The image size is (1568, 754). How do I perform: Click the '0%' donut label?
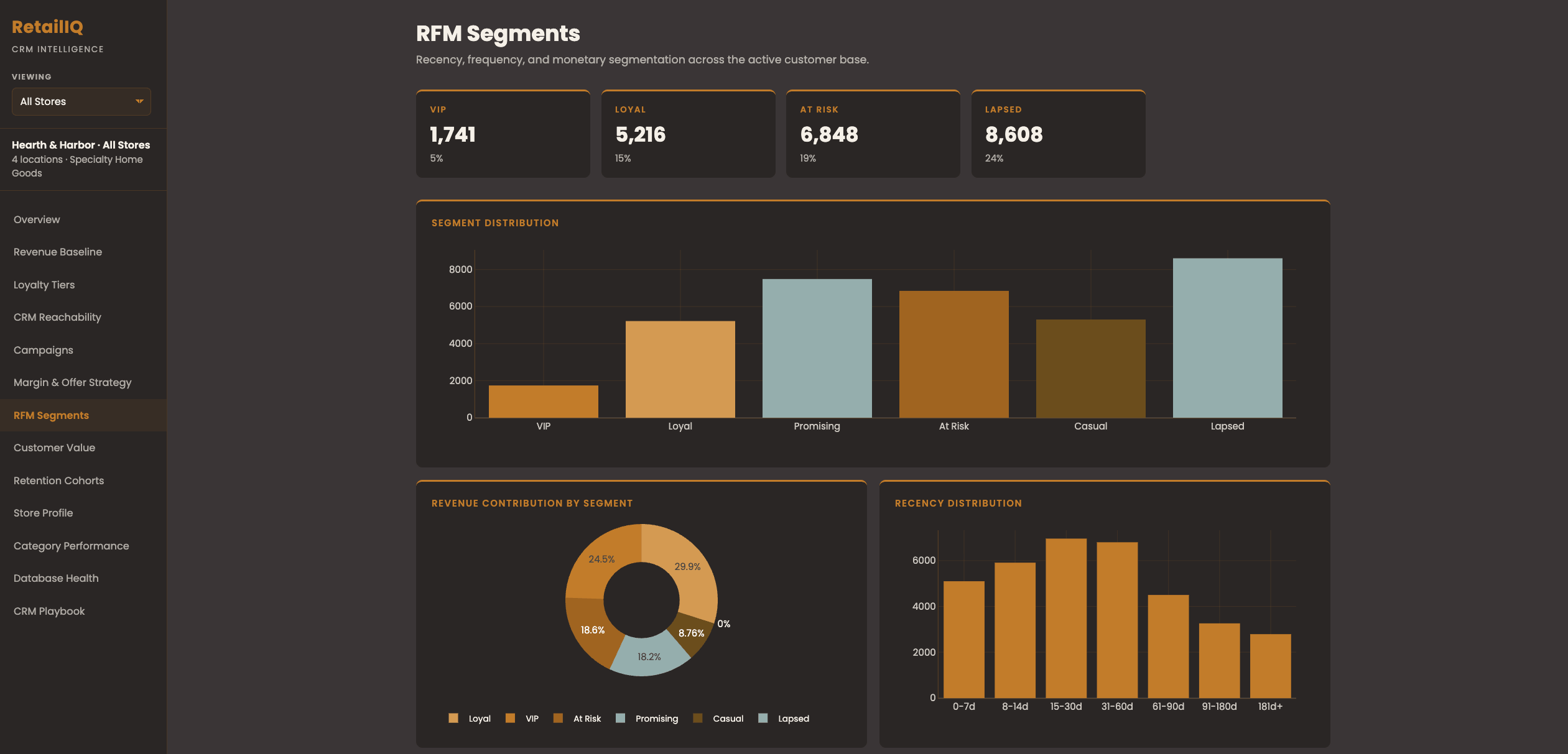[723, 623]
